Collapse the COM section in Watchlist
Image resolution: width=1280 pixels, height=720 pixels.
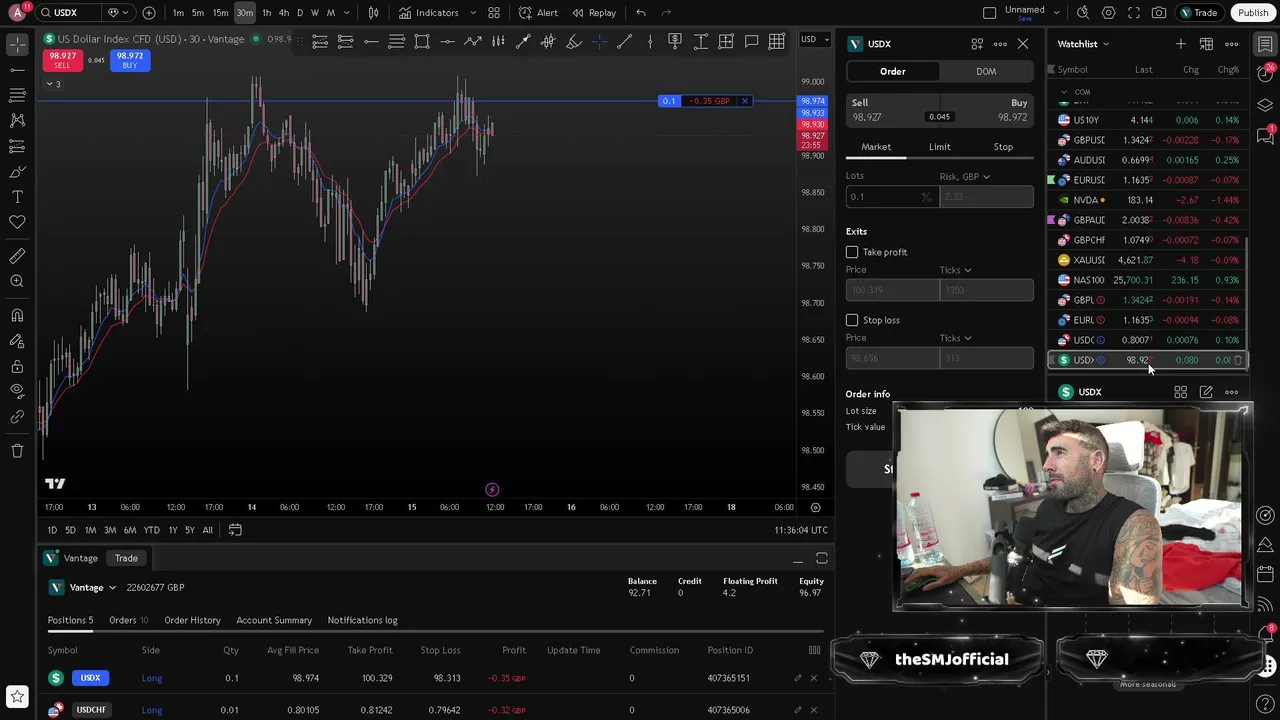click(x=1064, y=92)
